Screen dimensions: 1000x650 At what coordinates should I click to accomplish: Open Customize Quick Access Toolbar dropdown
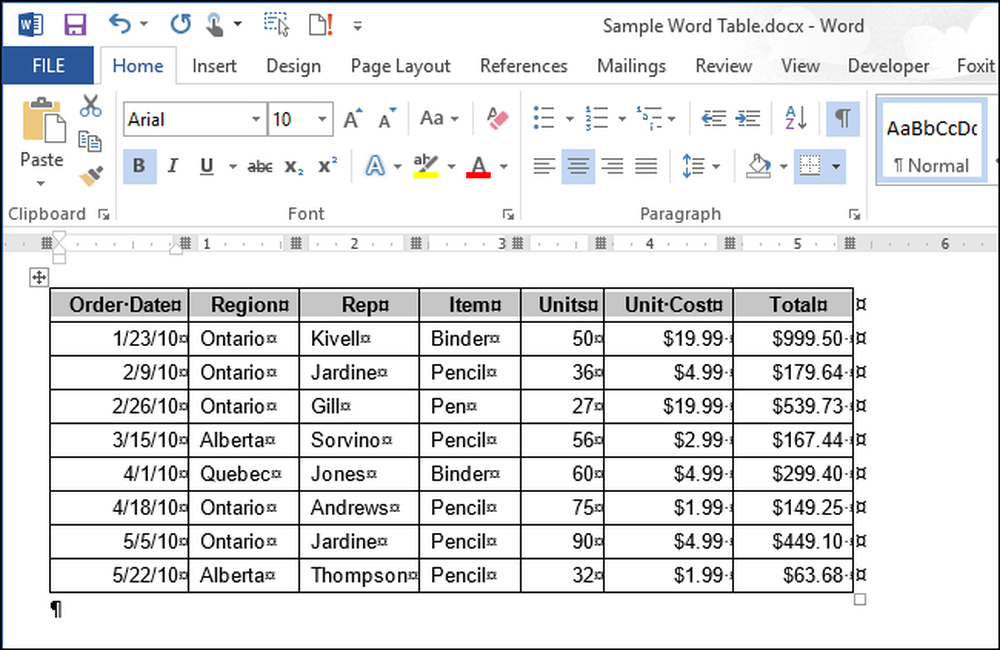[x=358, y=26]
